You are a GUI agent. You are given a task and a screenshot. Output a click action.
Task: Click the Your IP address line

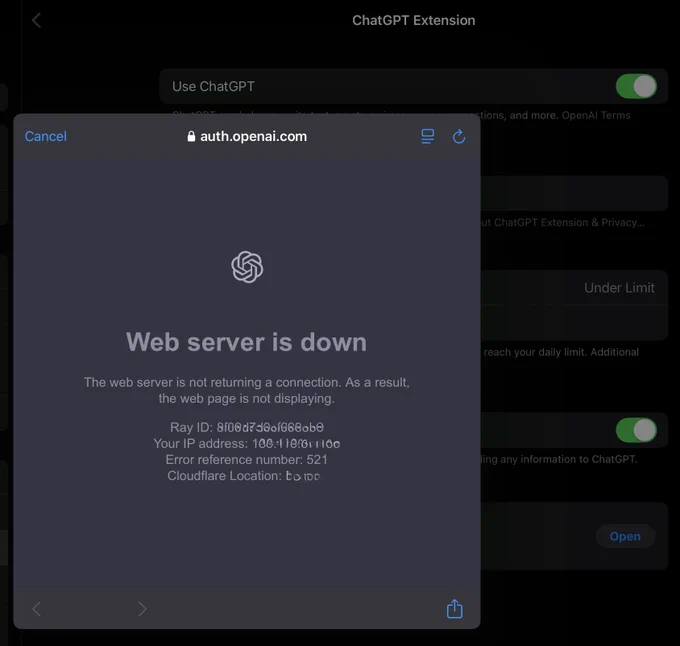coord(246,444)
